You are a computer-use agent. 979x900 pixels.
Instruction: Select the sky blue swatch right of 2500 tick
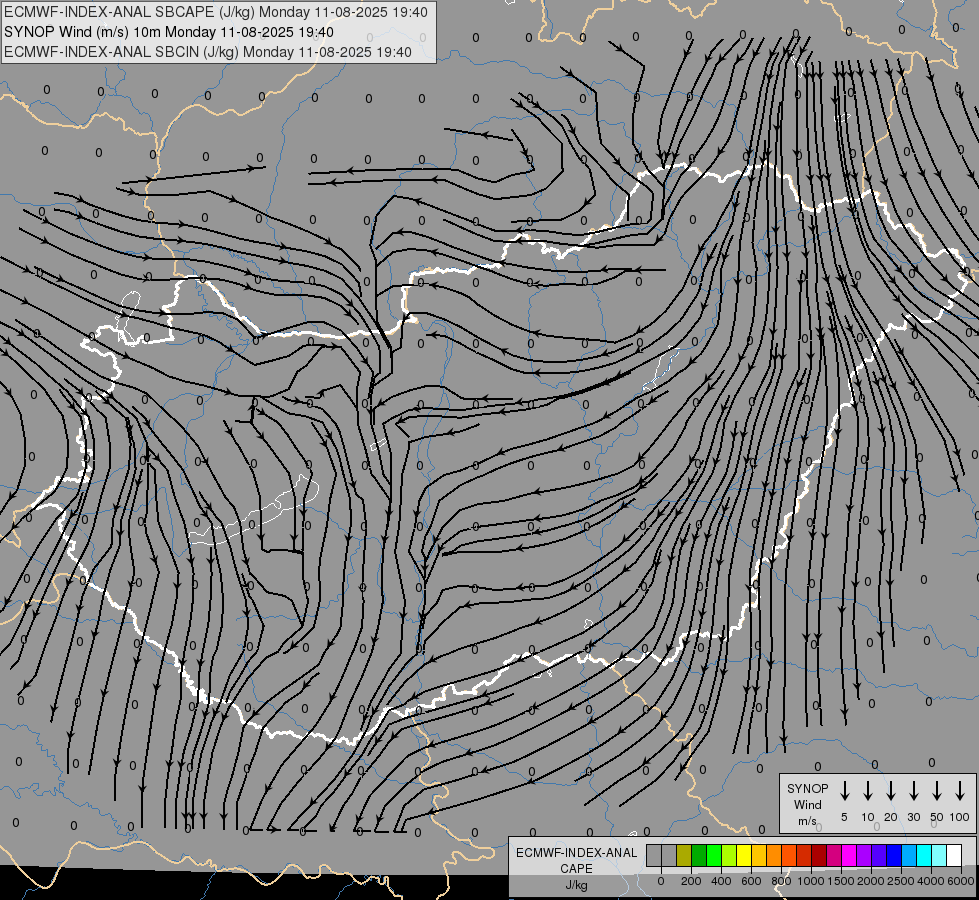pyautogui.click(x=908, y=855)
